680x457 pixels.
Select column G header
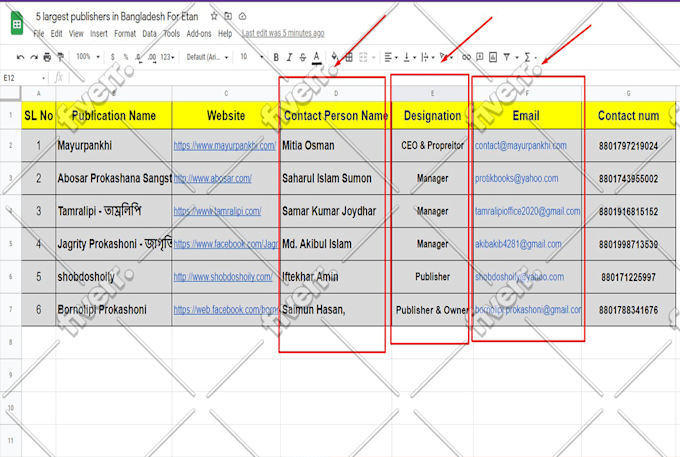click(628, 93)
